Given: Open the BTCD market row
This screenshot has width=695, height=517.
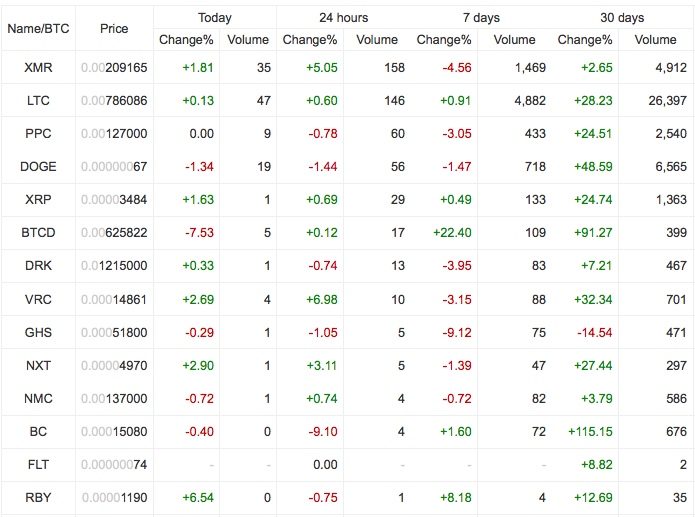Looking at the screenshot, I should [348, 233].
